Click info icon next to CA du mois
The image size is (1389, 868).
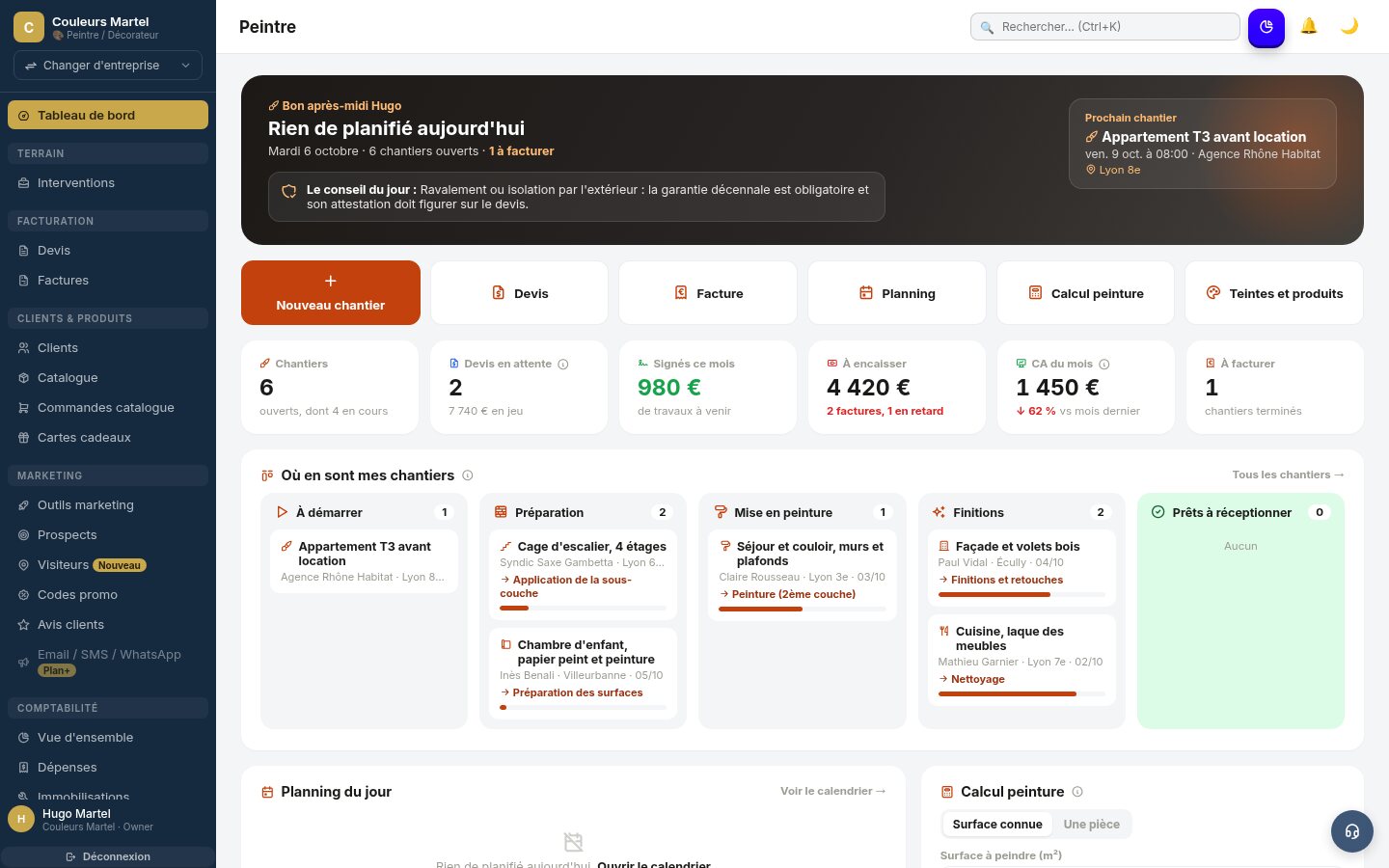point(1104,365)
